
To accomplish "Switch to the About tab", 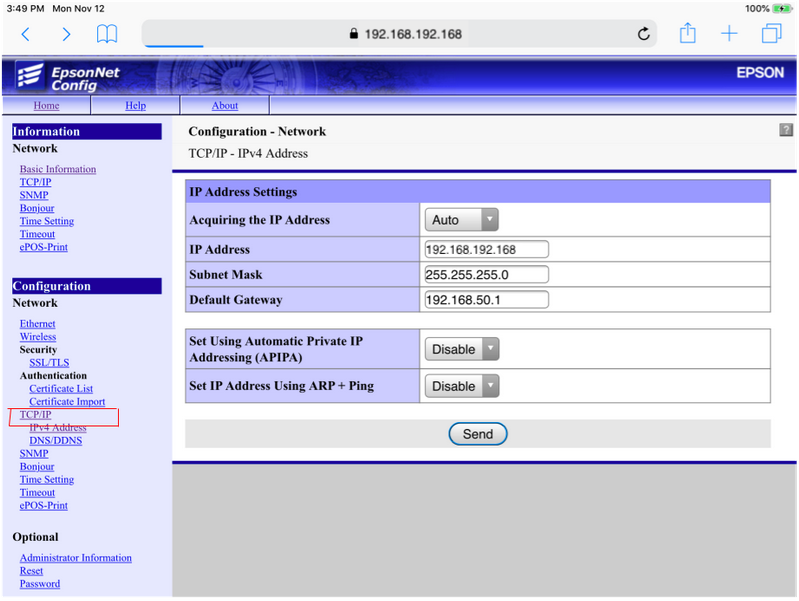I will click(x=225, y=106).
